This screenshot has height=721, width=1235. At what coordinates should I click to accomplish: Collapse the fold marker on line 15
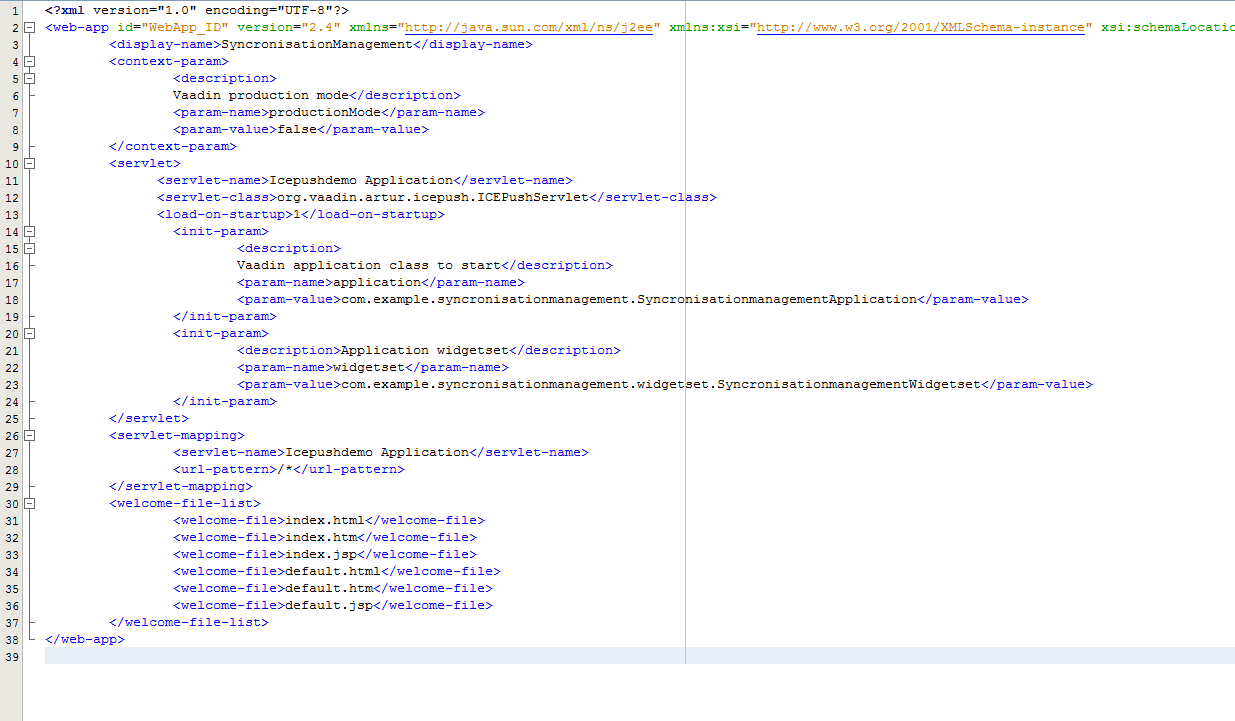coord(30,248)
